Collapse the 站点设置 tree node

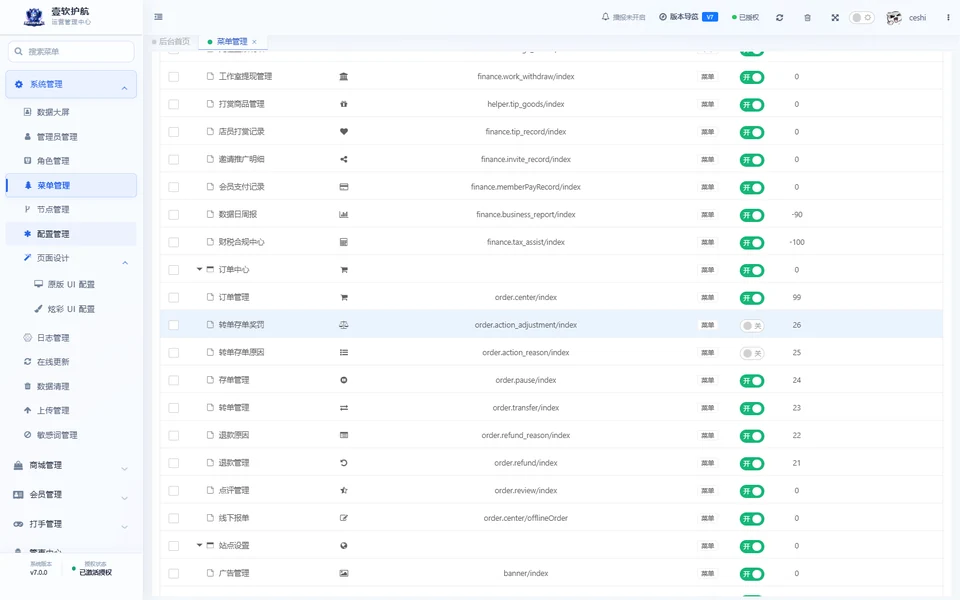point(199,545)
